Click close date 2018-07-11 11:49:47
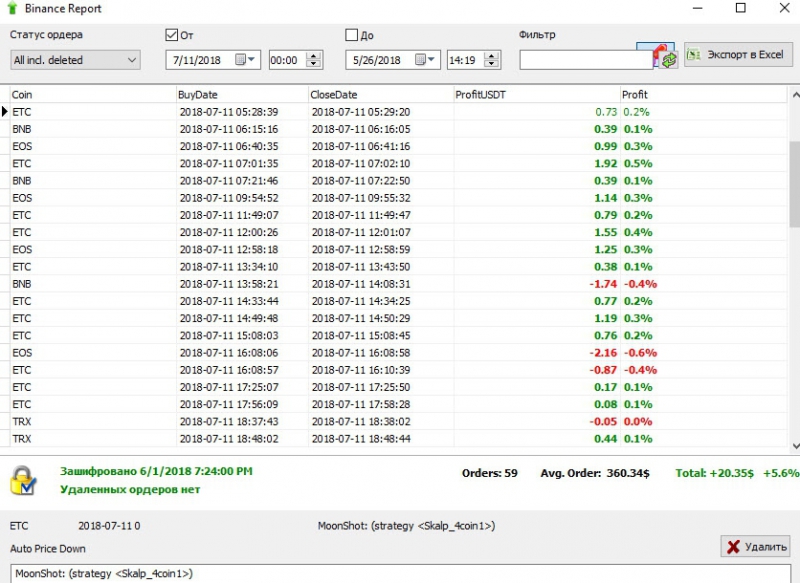Viewport: 800px width, 583px height. (361, 215)
